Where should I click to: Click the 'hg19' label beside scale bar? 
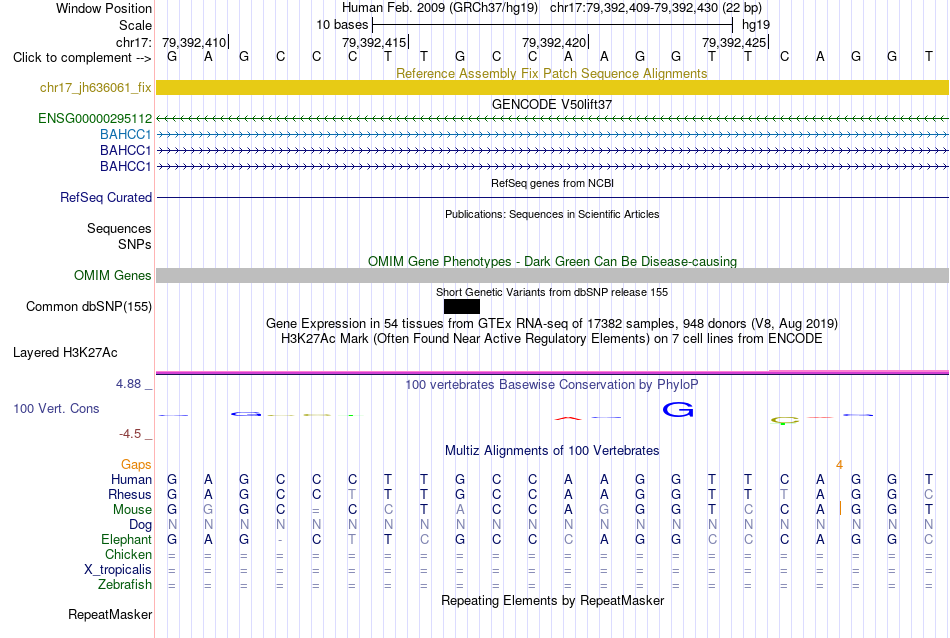[756, 25]
